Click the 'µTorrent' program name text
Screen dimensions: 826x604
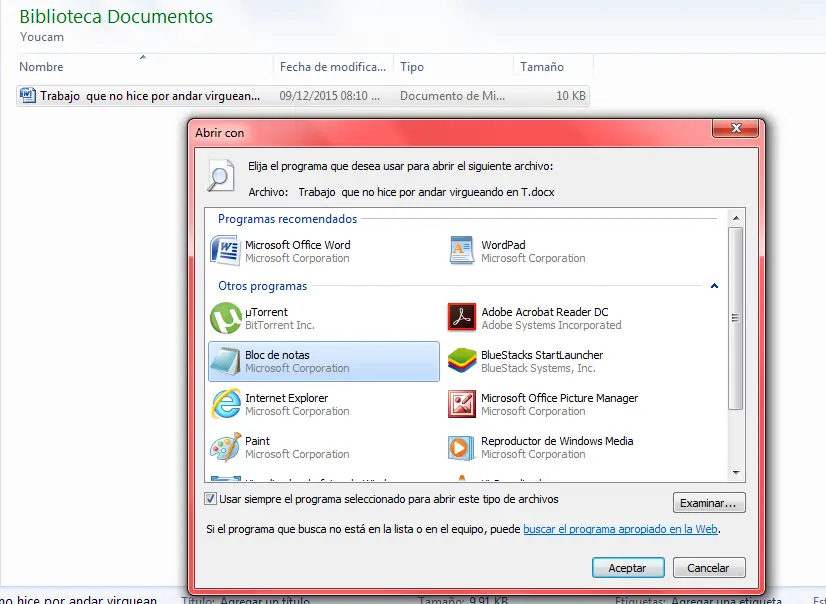pos(266,312)
